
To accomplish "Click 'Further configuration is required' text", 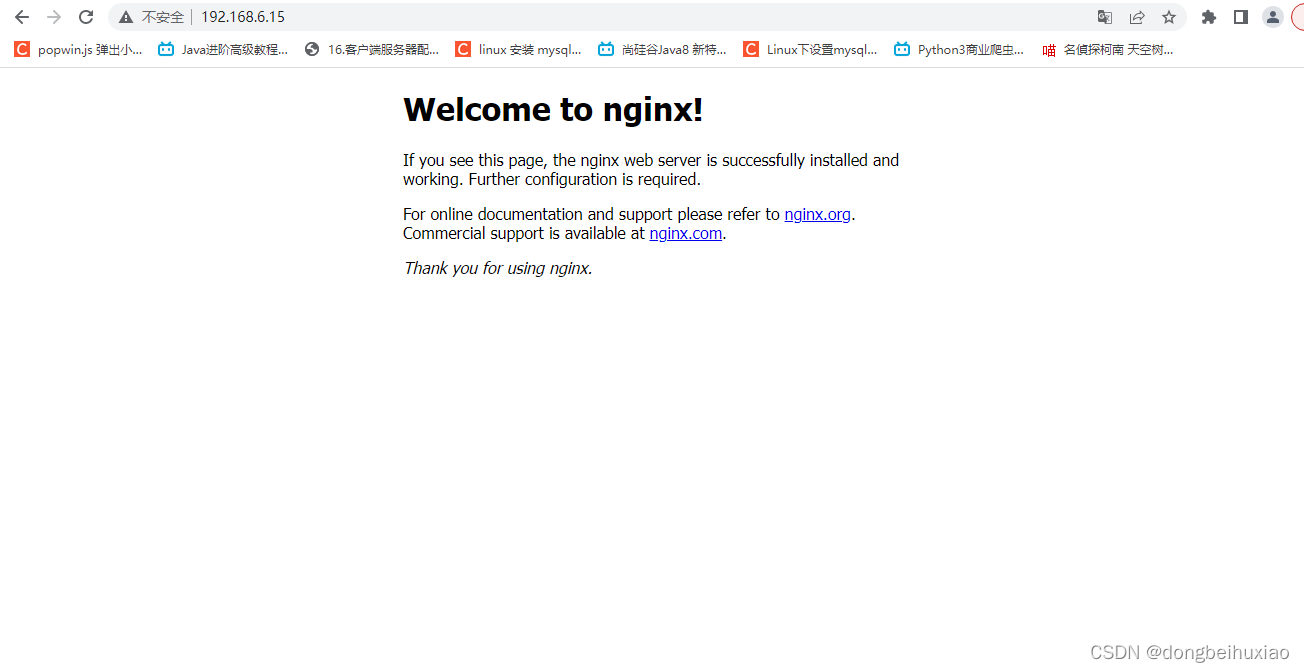I will click(584, 180).
